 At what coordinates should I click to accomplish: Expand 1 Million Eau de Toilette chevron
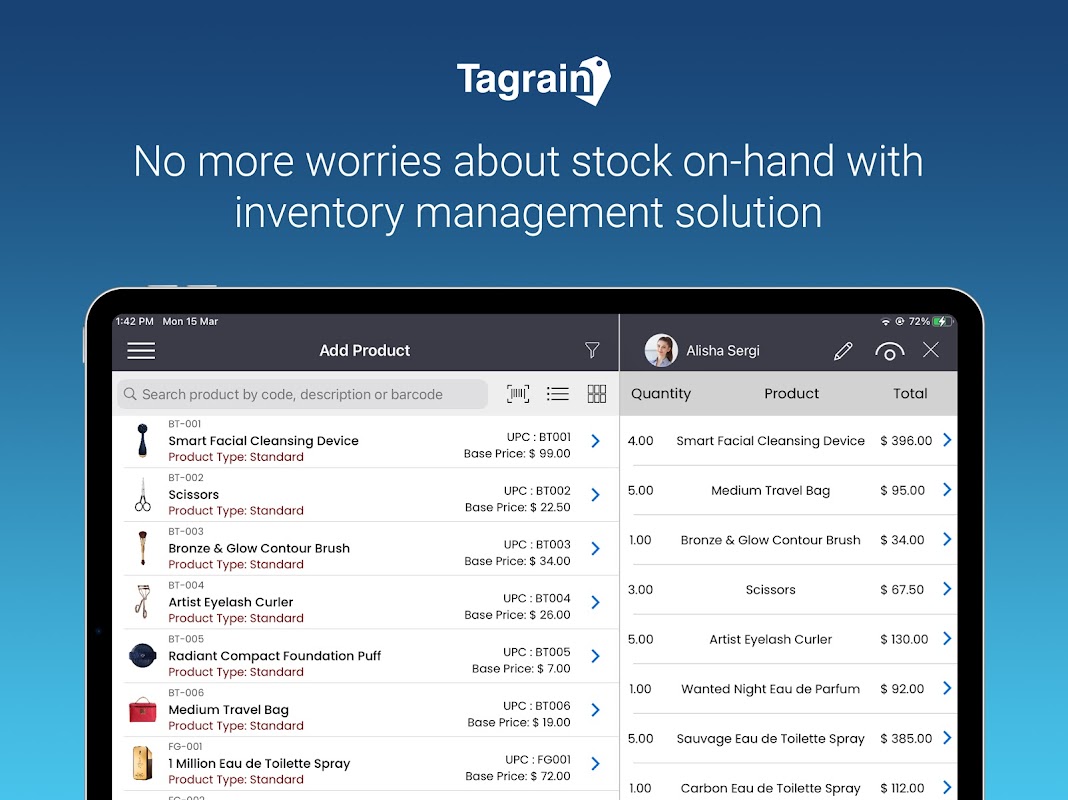coord(595,763)
